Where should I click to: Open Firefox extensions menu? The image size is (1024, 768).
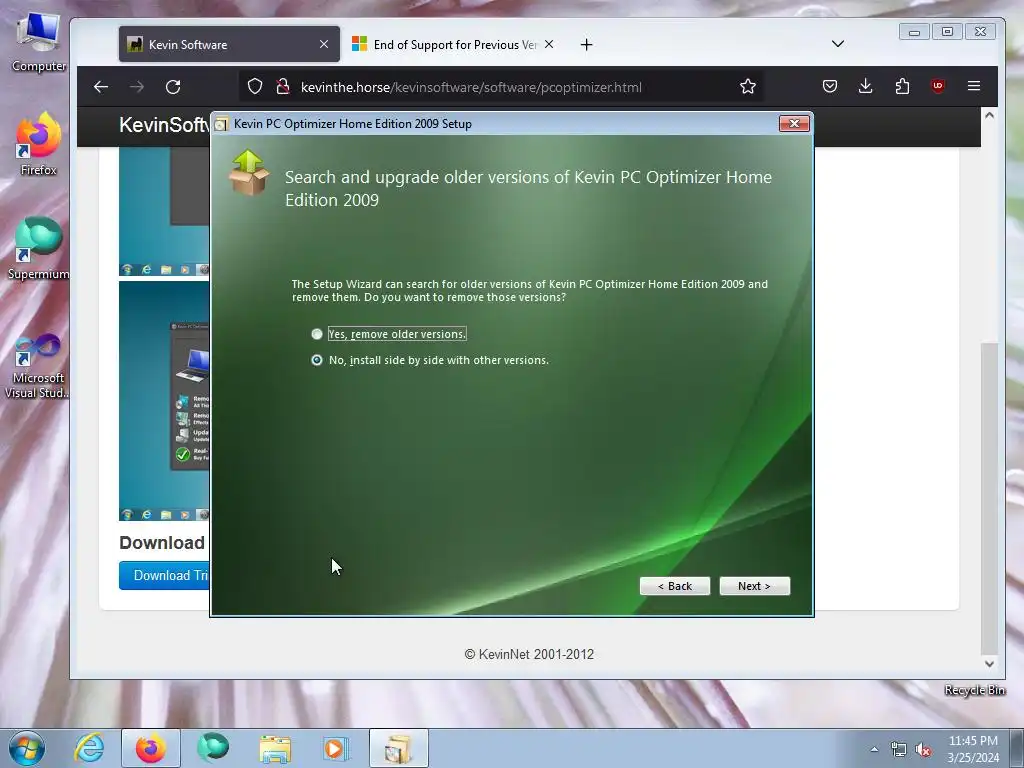pyautogui.click(x=902, y=86)
